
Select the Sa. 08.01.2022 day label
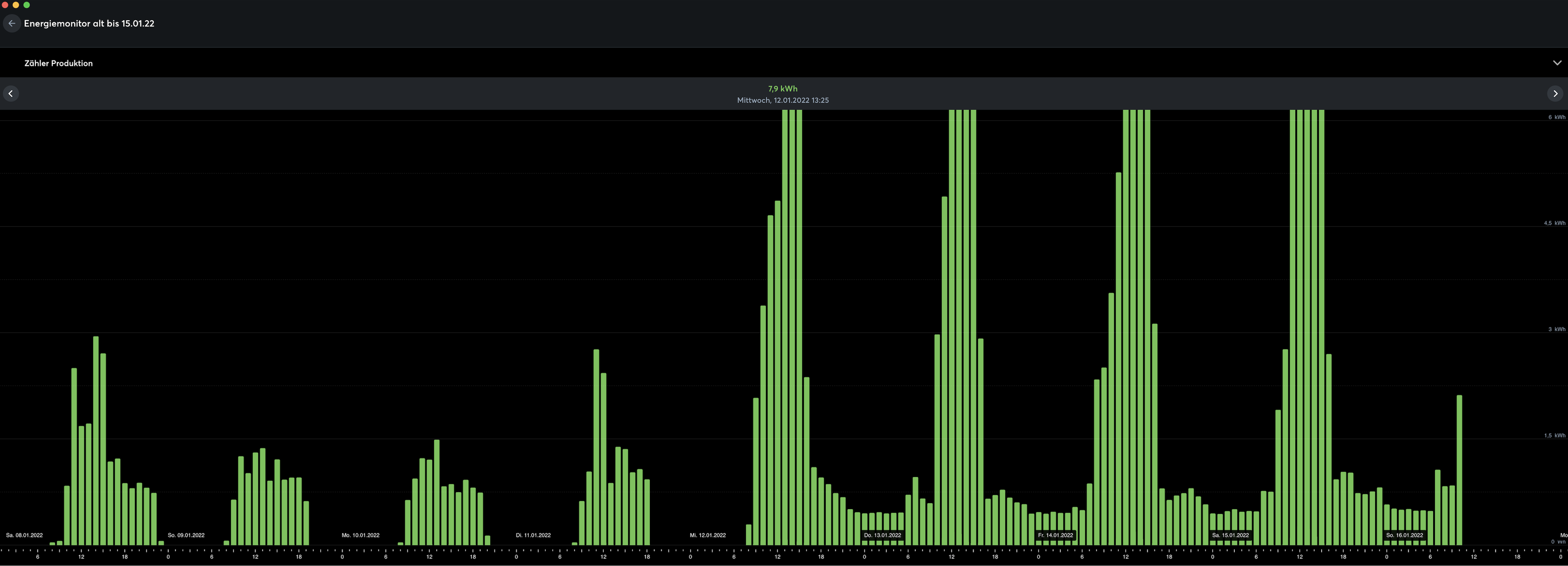coord(24,535)
